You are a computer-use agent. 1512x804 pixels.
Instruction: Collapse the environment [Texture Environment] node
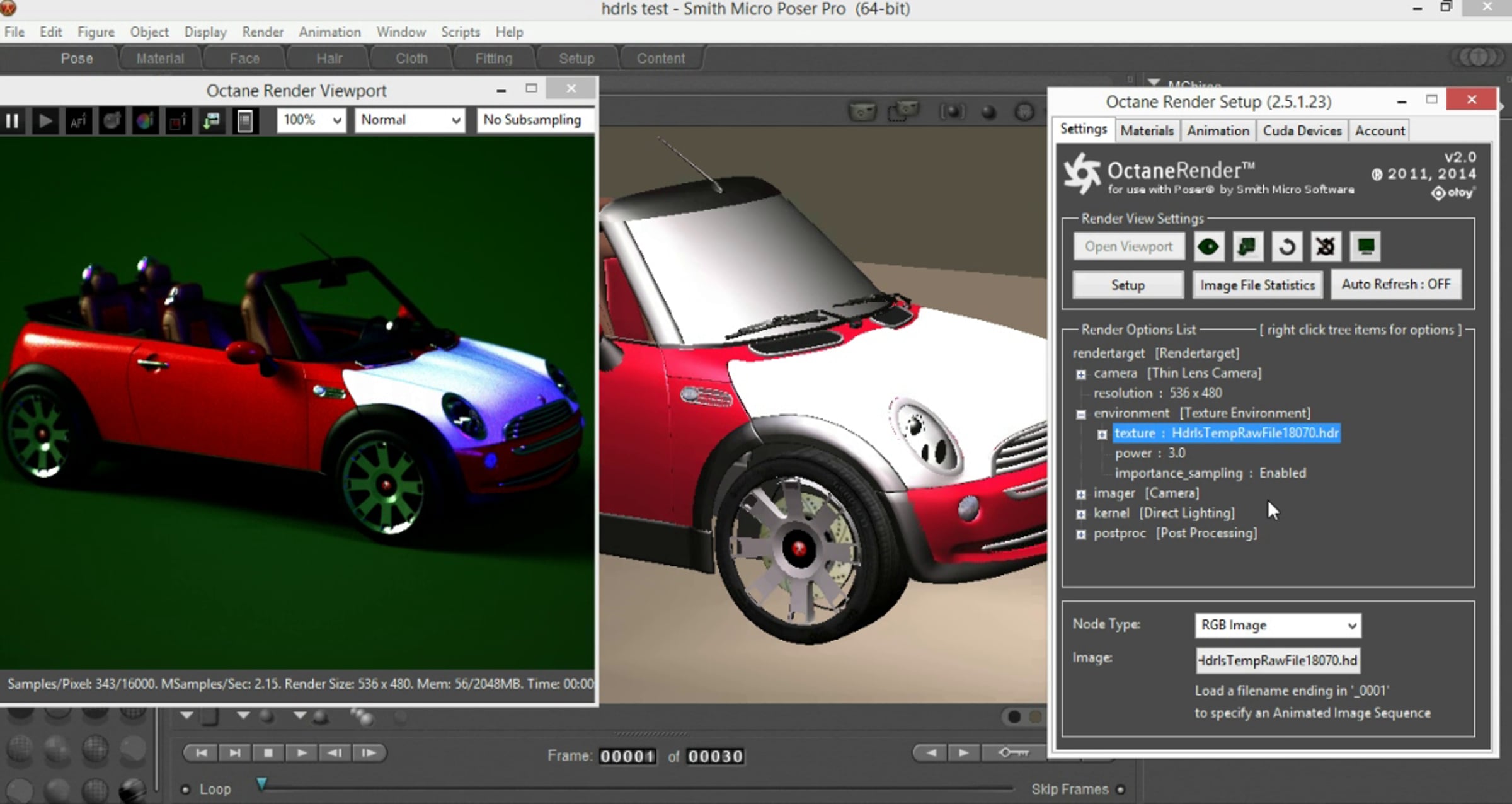pos(1081,415)
